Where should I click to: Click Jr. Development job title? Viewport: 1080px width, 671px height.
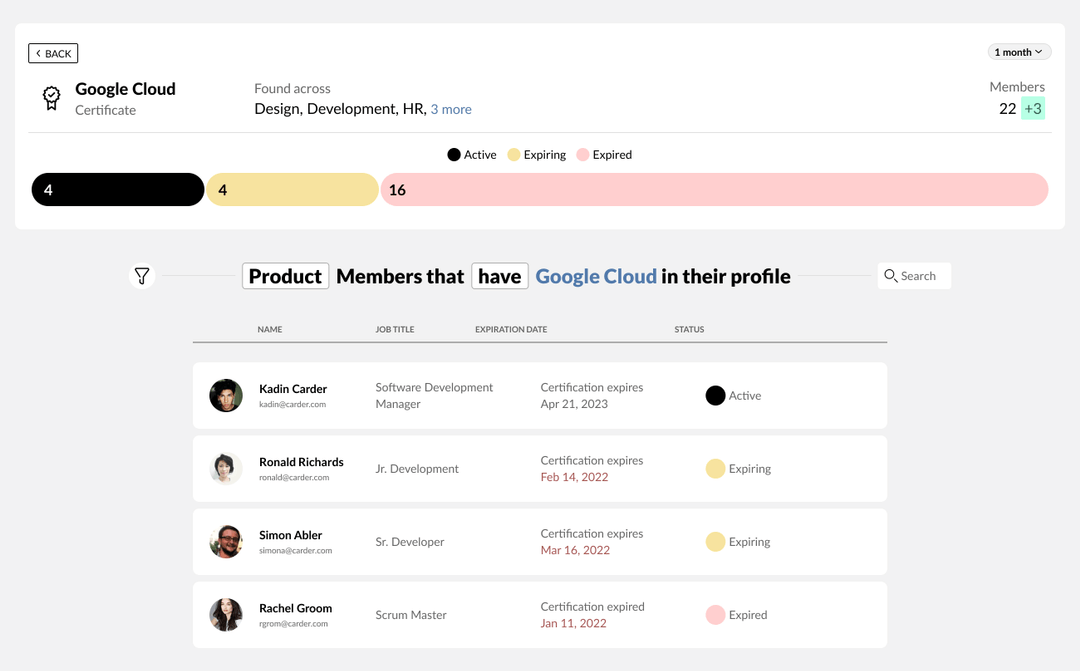pyautogui.click(x=417, y=468)
